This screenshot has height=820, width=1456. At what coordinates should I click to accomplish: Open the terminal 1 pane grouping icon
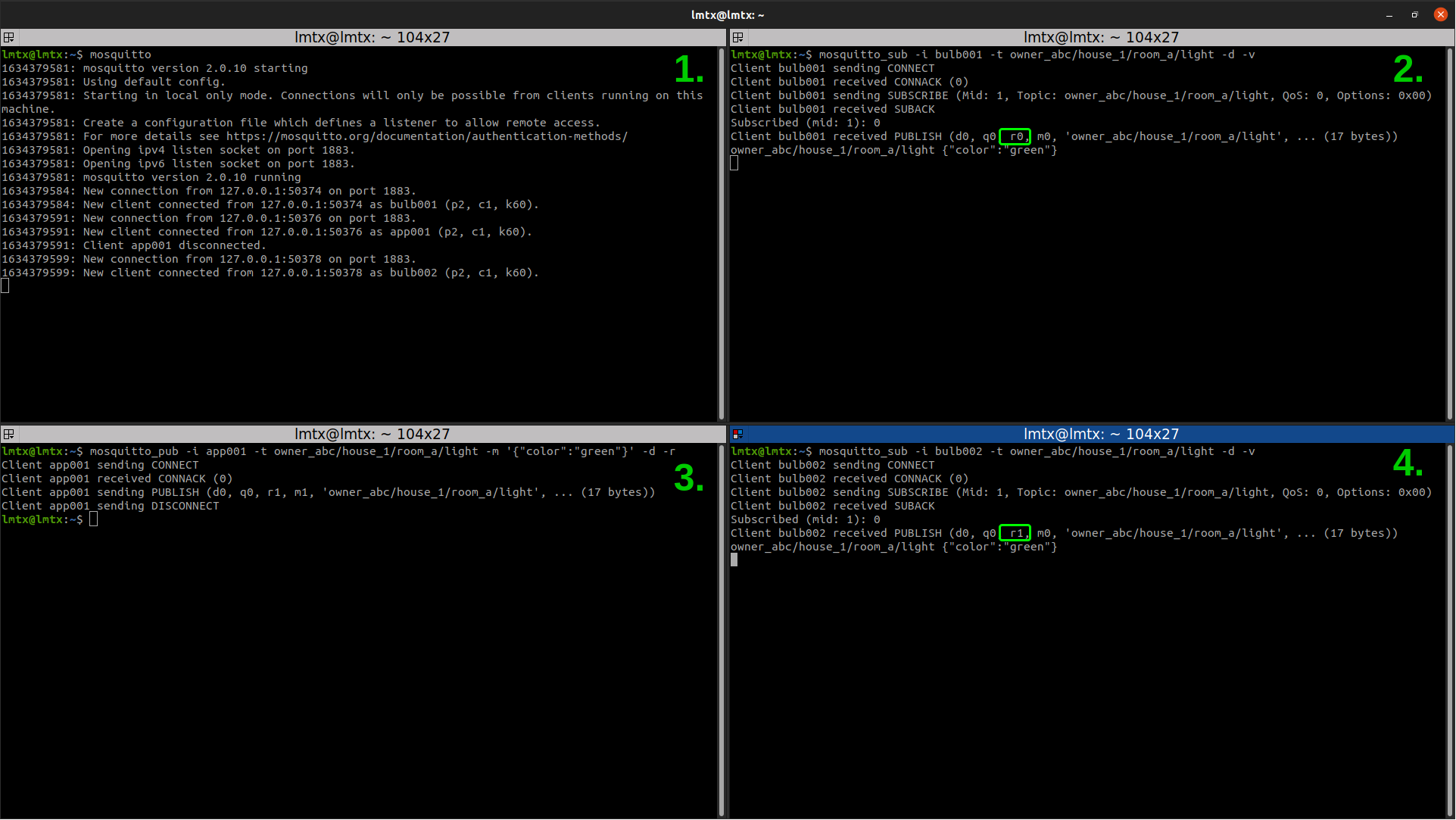pos(9,37)
